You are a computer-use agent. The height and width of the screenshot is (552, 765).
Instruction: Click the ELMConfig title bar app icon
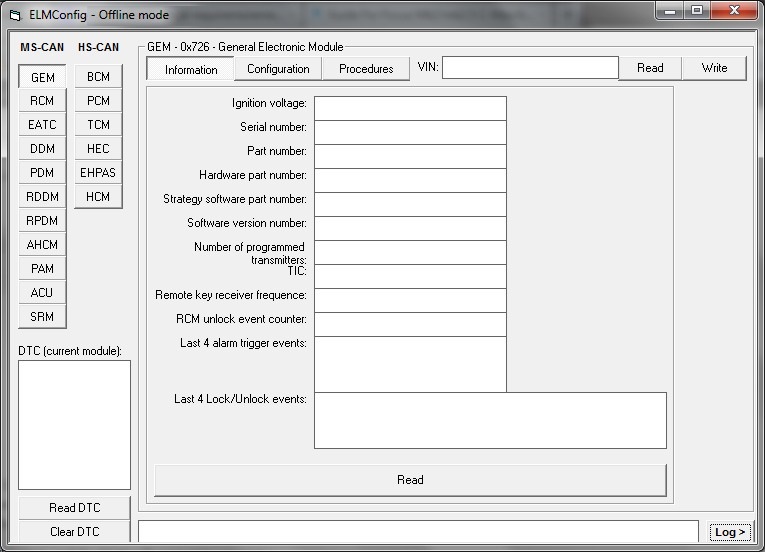point(15,15)
